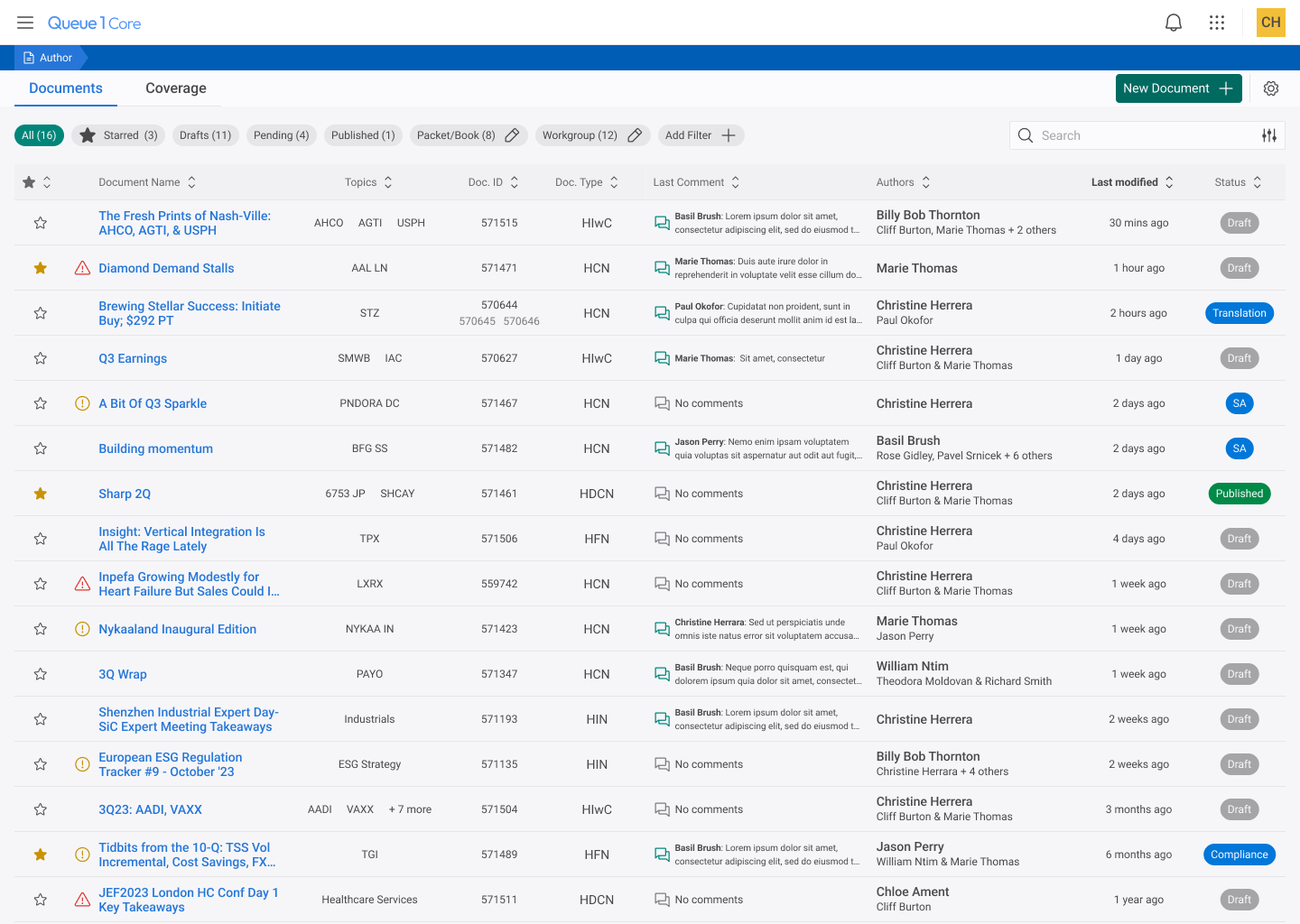Viewport: 1300px width, 924px height.
Task: Star the 3Q Wrap document
Action: pyautogui.click(x=41, y=674)
